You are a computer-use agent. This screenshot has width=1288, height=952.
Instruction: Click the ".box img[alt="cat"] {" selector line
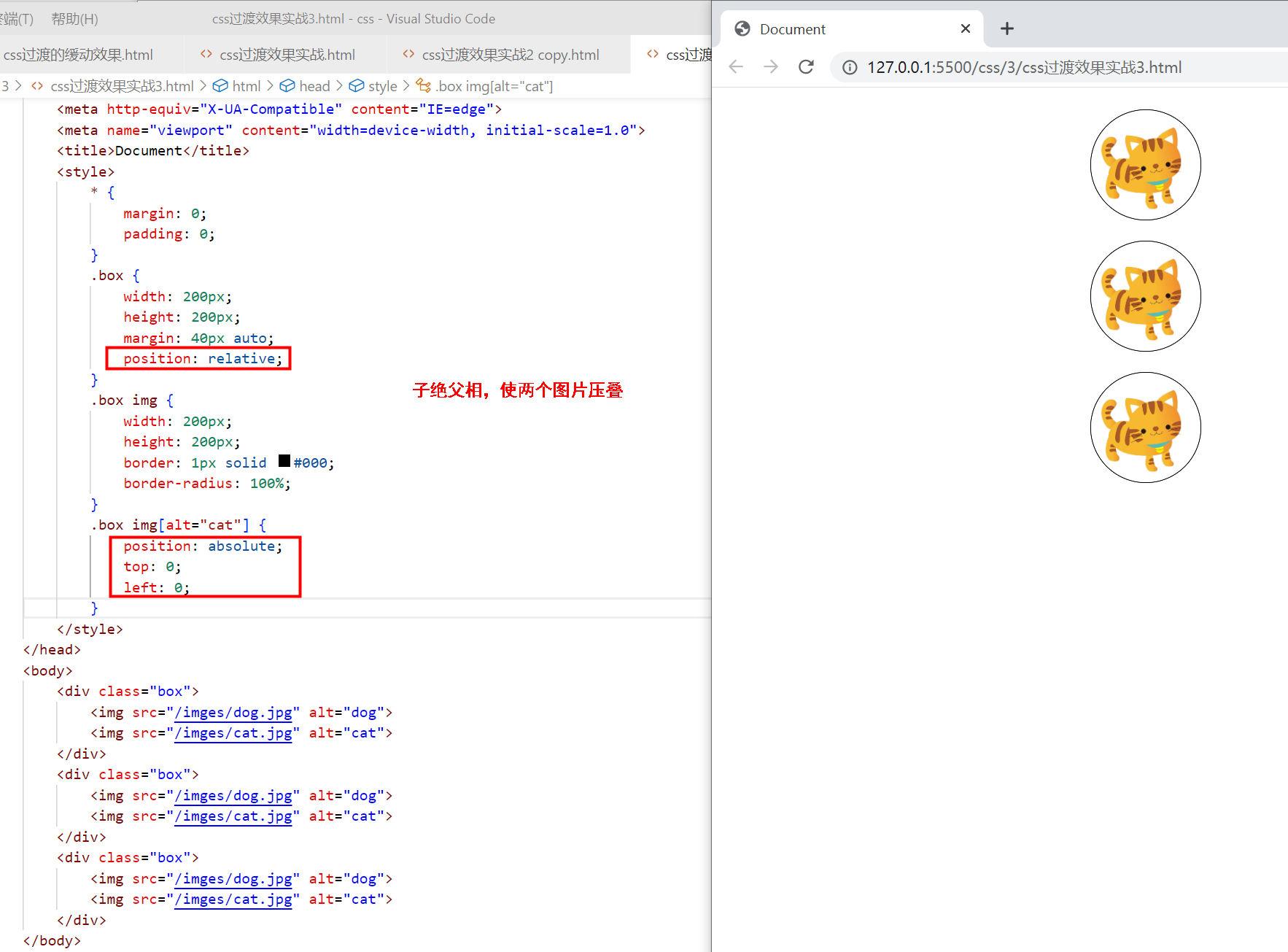[x=179, y=525]
